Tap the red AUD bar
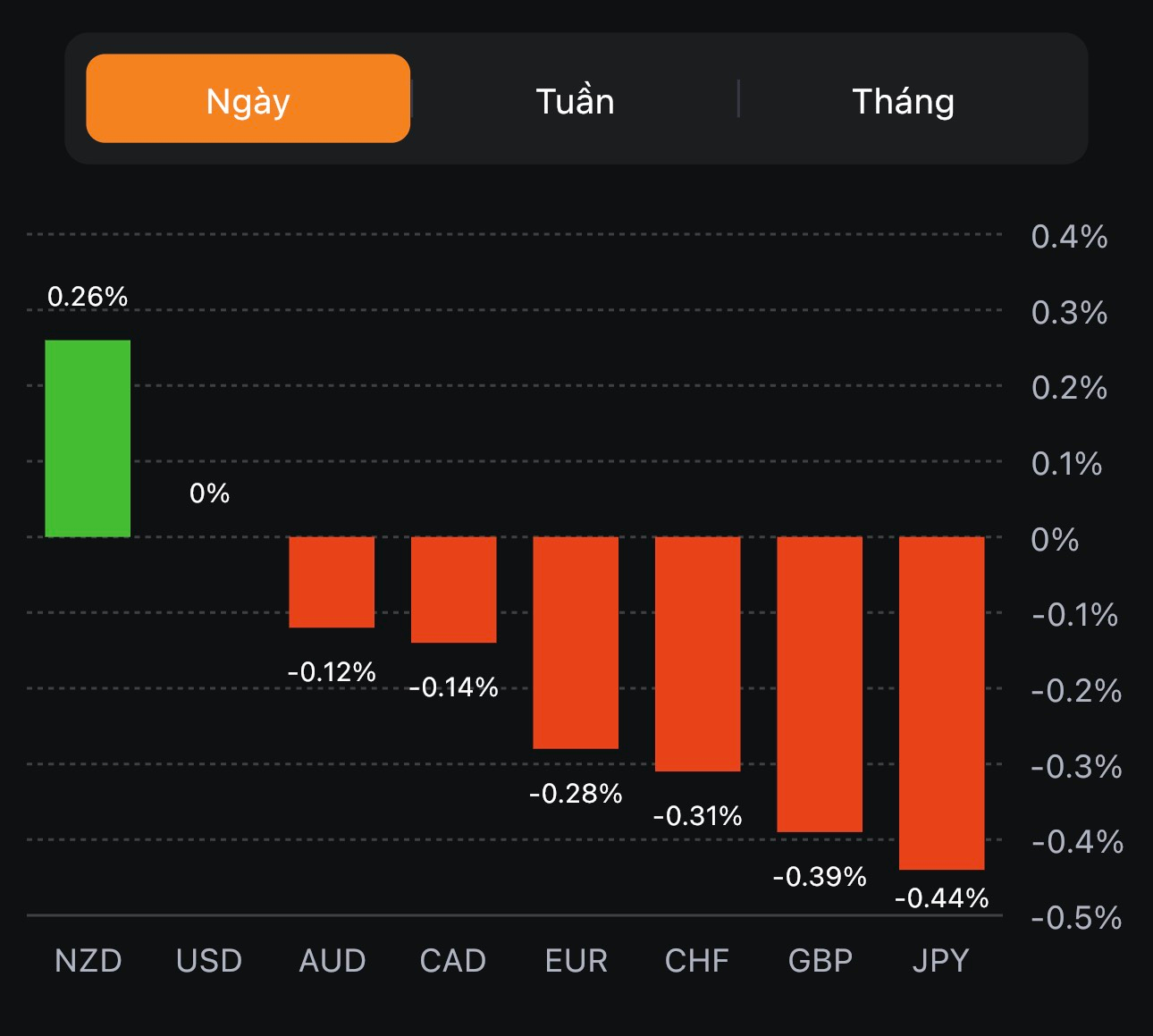 [x=332, y=582]
